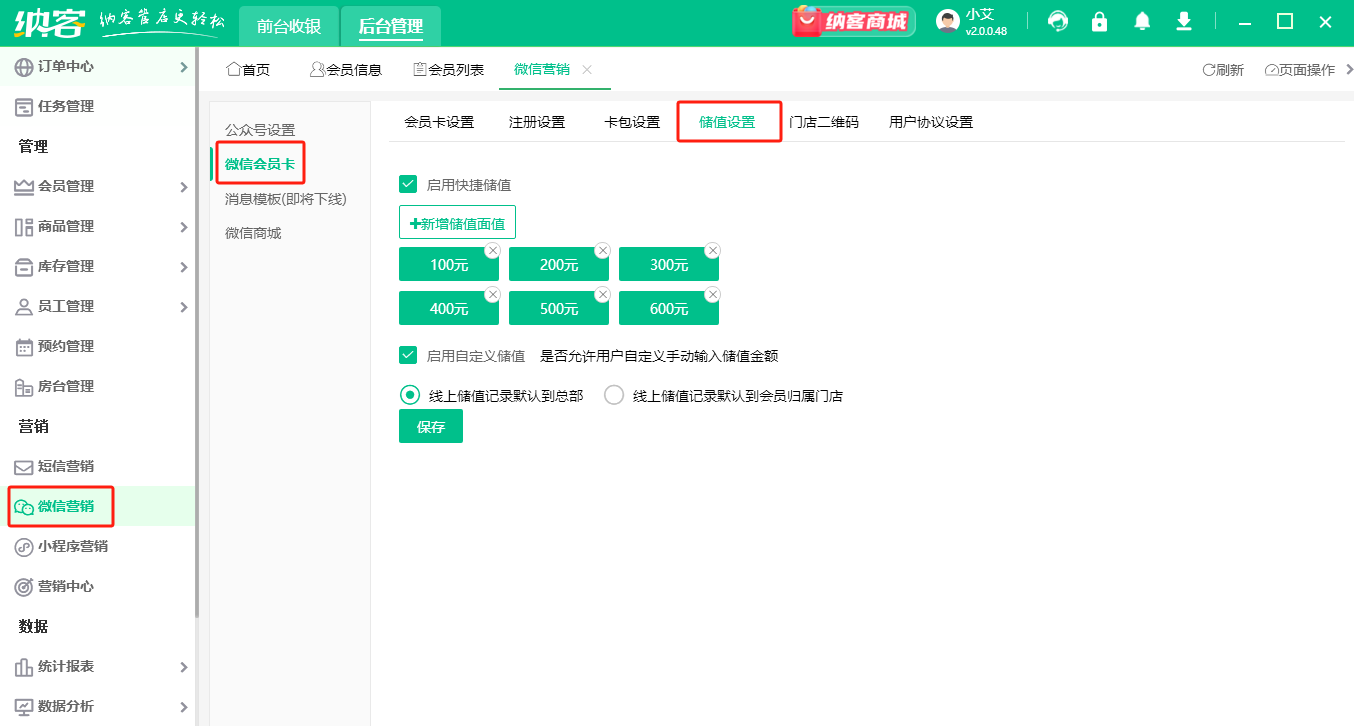Select 任务管理 from the left sidebar
The image size is (1354, 726).
click(60, 106)
